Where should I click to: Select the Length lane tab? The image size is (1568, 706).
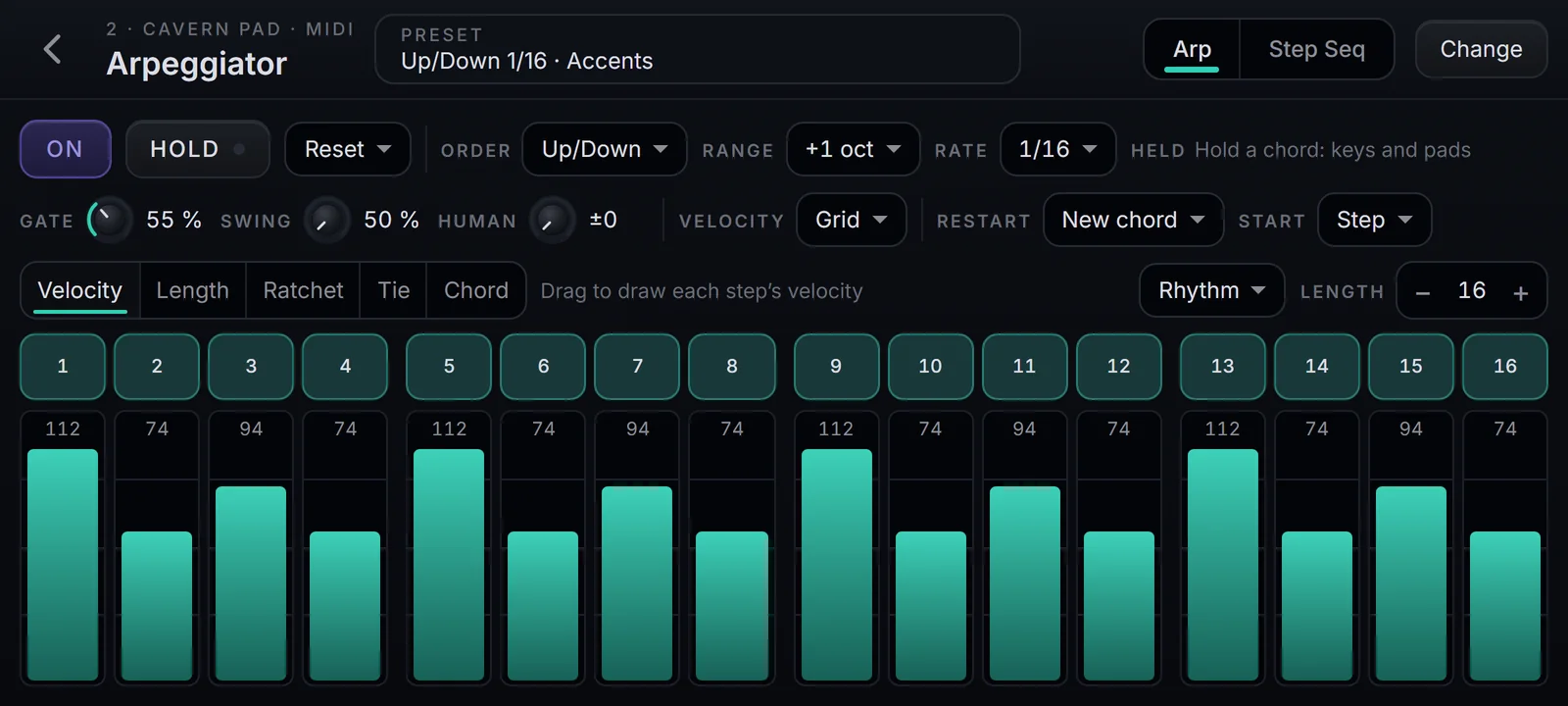(x=193, y=290)
